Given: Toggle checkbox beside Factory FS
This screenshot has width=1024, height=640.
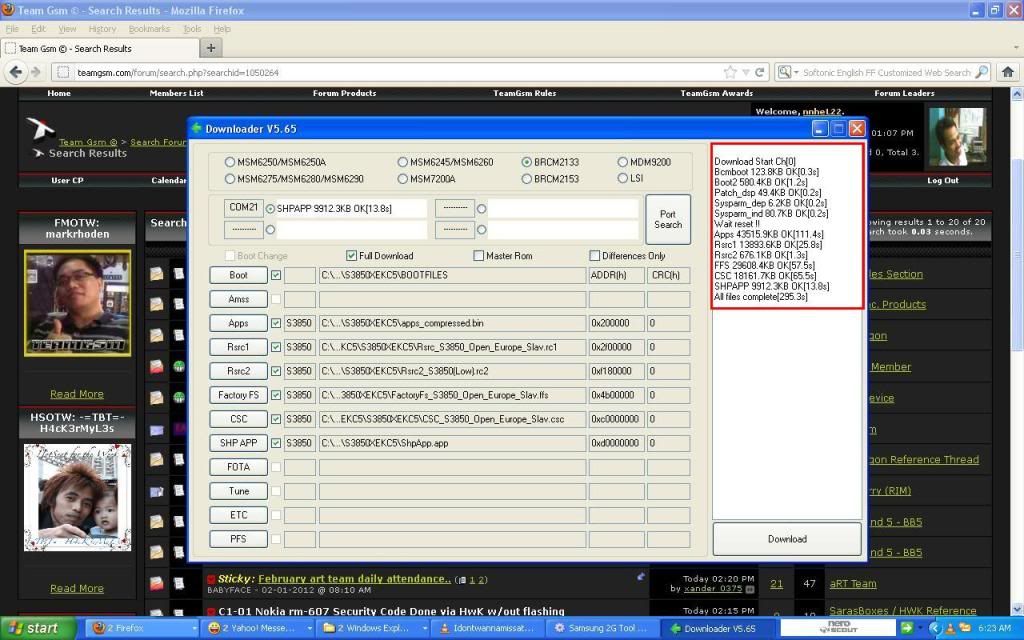Looking at the screenshot, I should (x=276, y=395).
